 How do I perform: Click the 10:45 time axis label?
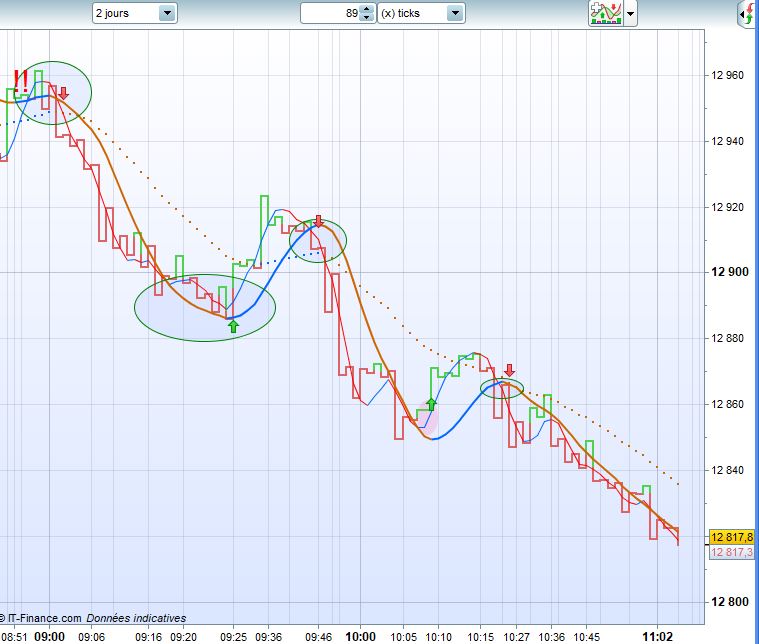[x=587, y=637]
